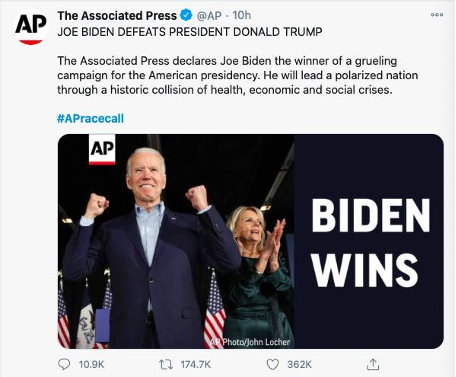Click the reply speech bubble icon
The width and height of the screenshot is (456, 377).
pos(64,364)
